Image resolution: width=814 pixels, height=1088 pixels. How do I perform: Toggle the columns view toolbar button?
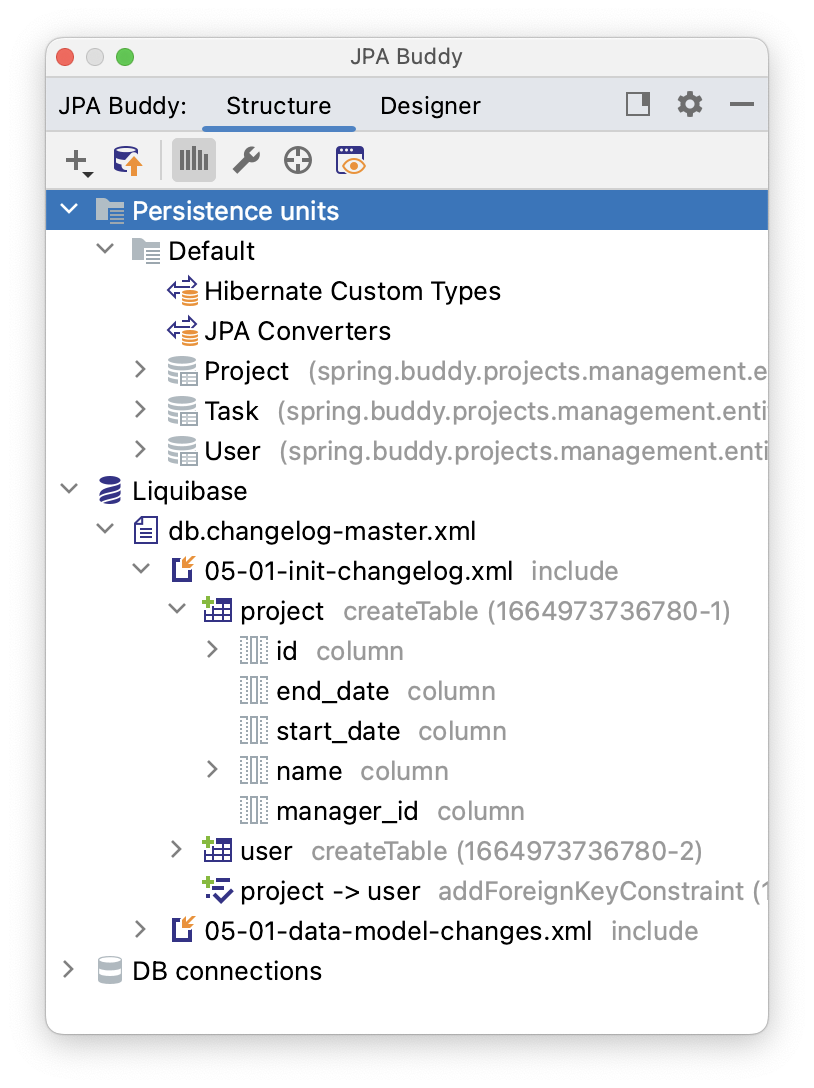click(x=194, y=160)
